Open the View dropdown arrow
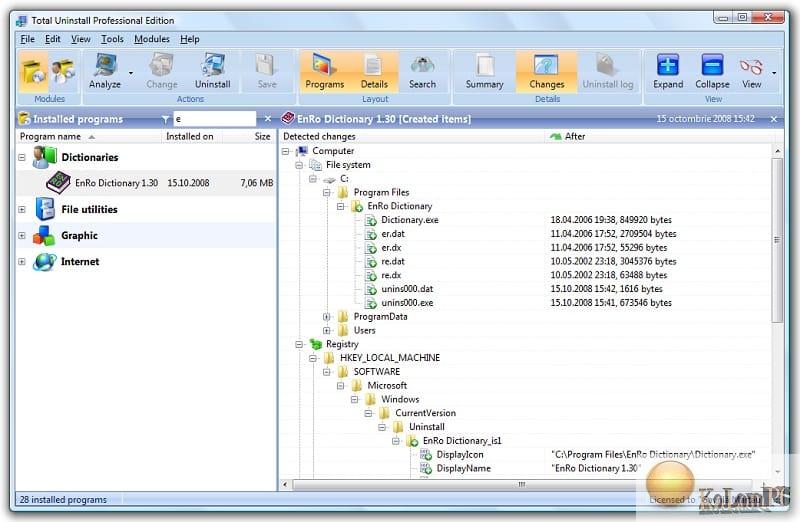The height and width of the screenshot is (522, 800). pyautogui.click(x=774, y=73)
